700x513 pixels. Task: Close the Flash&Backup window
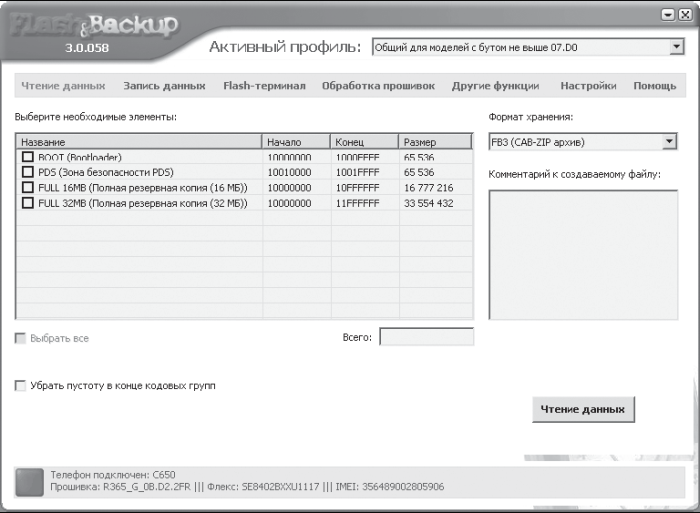[685, 15]
